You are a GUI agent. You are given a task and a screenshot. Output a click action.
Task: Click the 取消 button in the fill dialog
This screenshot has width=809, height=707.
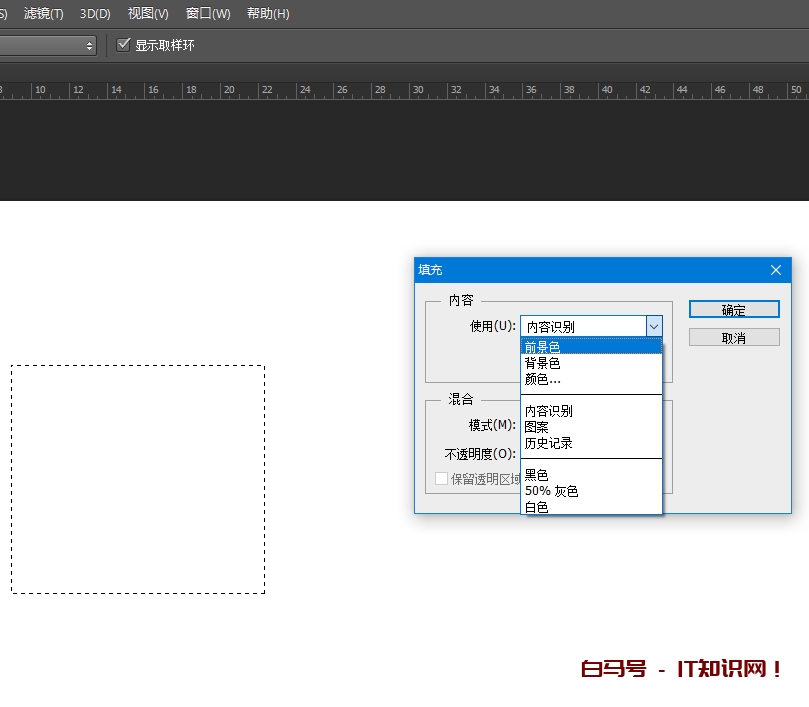734,338
